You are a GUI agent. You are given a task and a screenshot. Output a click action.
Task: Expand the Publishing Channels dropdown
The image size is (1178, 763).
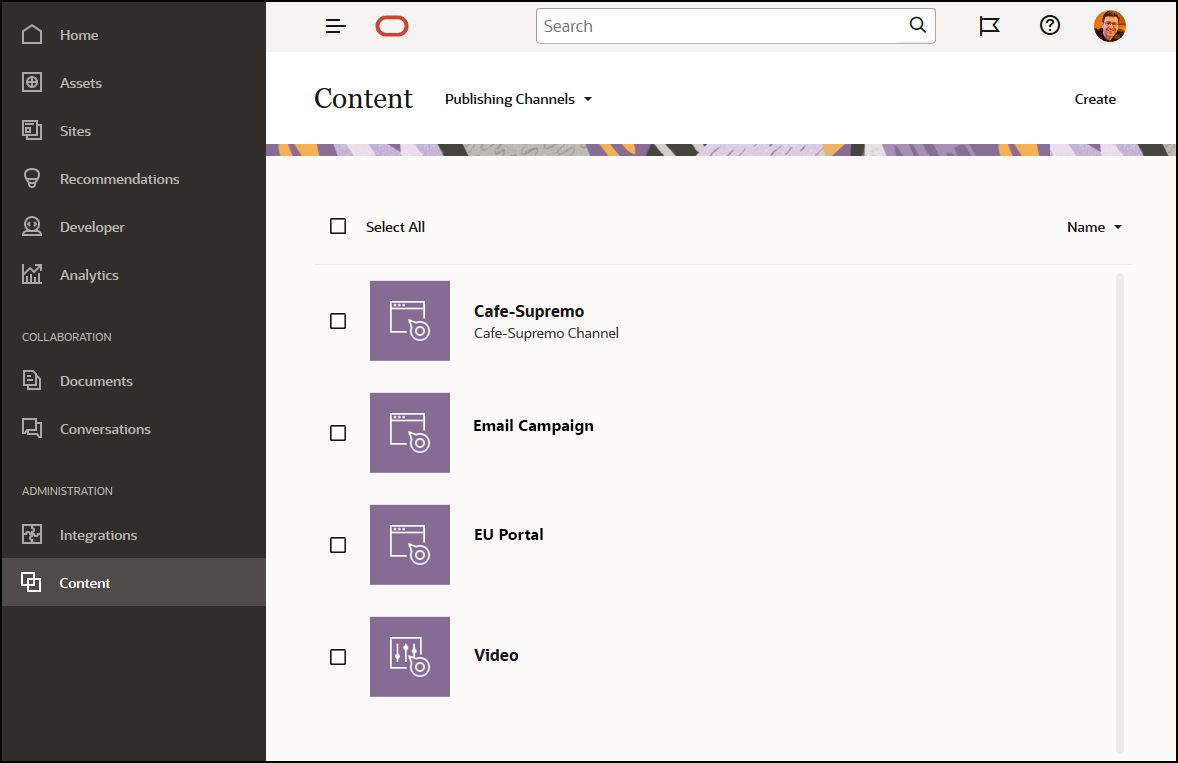pos(518,99)
